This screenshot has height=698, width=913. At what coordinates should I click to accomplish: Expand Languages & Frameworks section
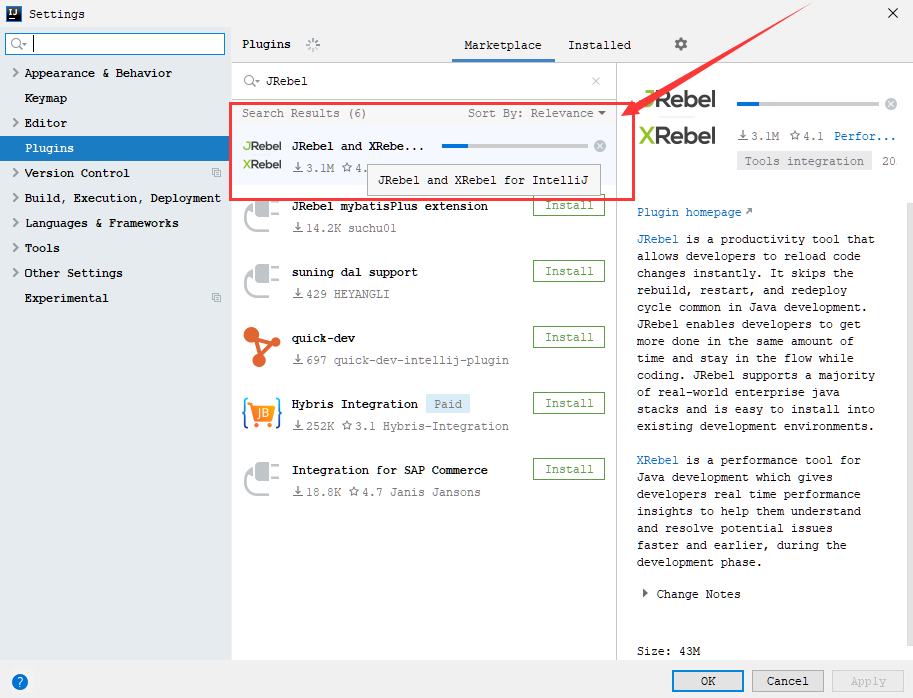click(16, 223)
